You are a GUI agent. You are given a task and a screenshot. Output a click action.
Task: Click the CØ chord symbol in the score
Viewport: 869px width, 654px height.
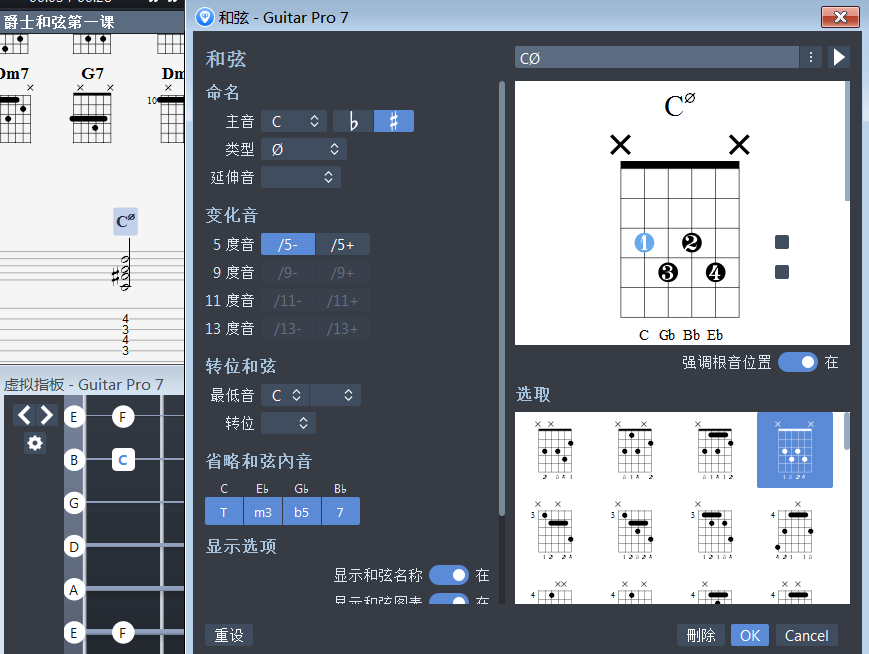click(123, 221)
